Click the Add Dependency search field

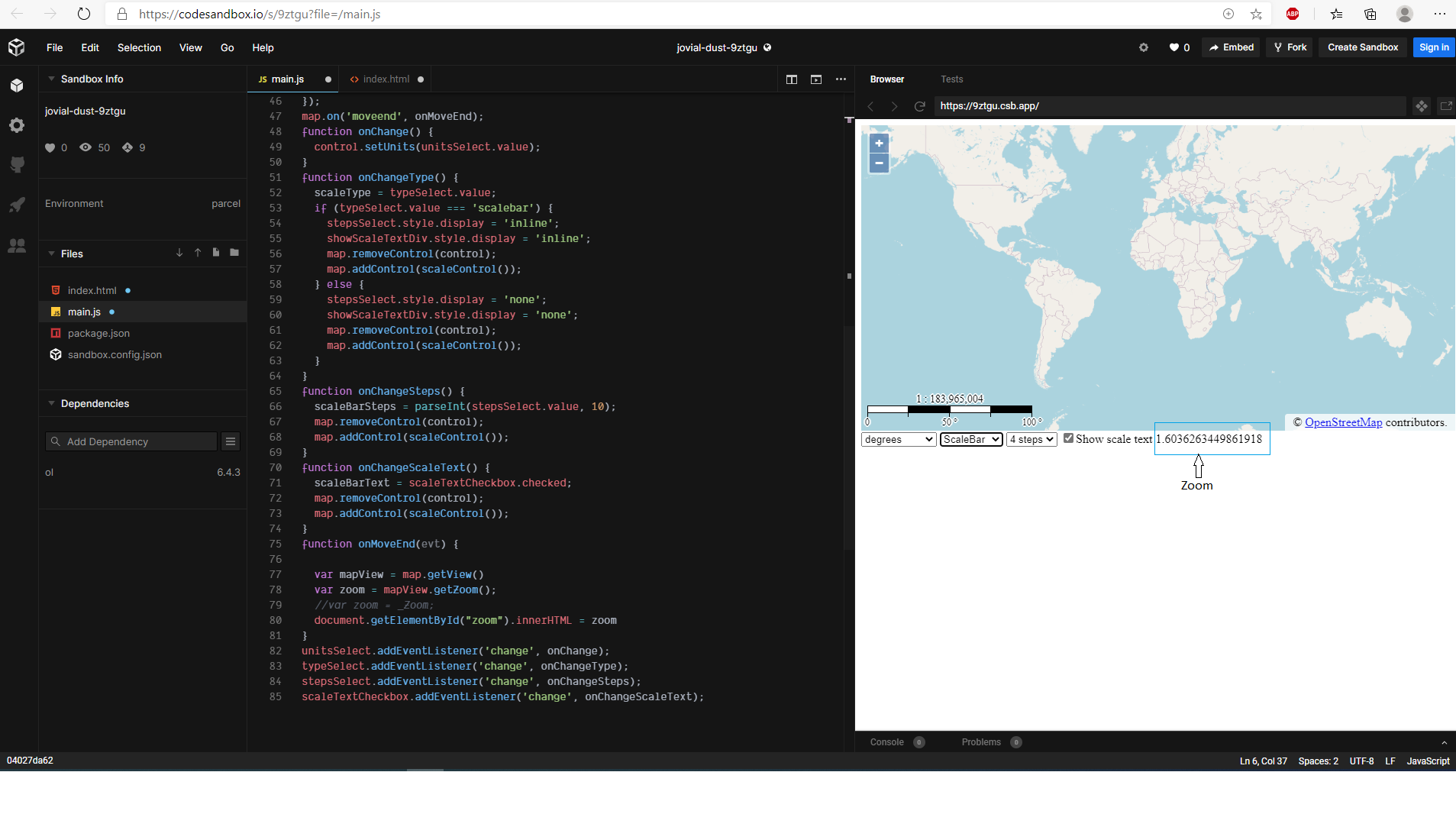131,441
